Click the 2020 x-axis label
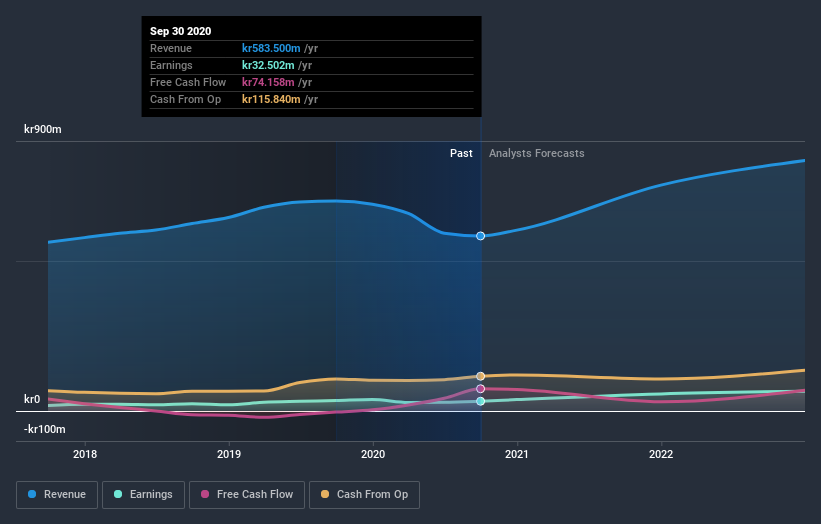 (x=373, y=454)
